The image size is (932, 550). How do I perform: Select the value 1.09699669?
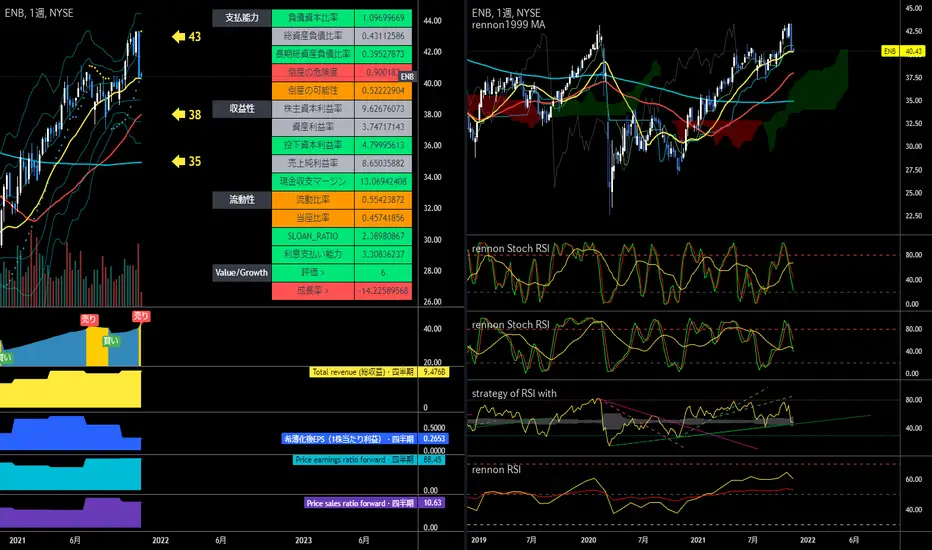tap(383, 18)
